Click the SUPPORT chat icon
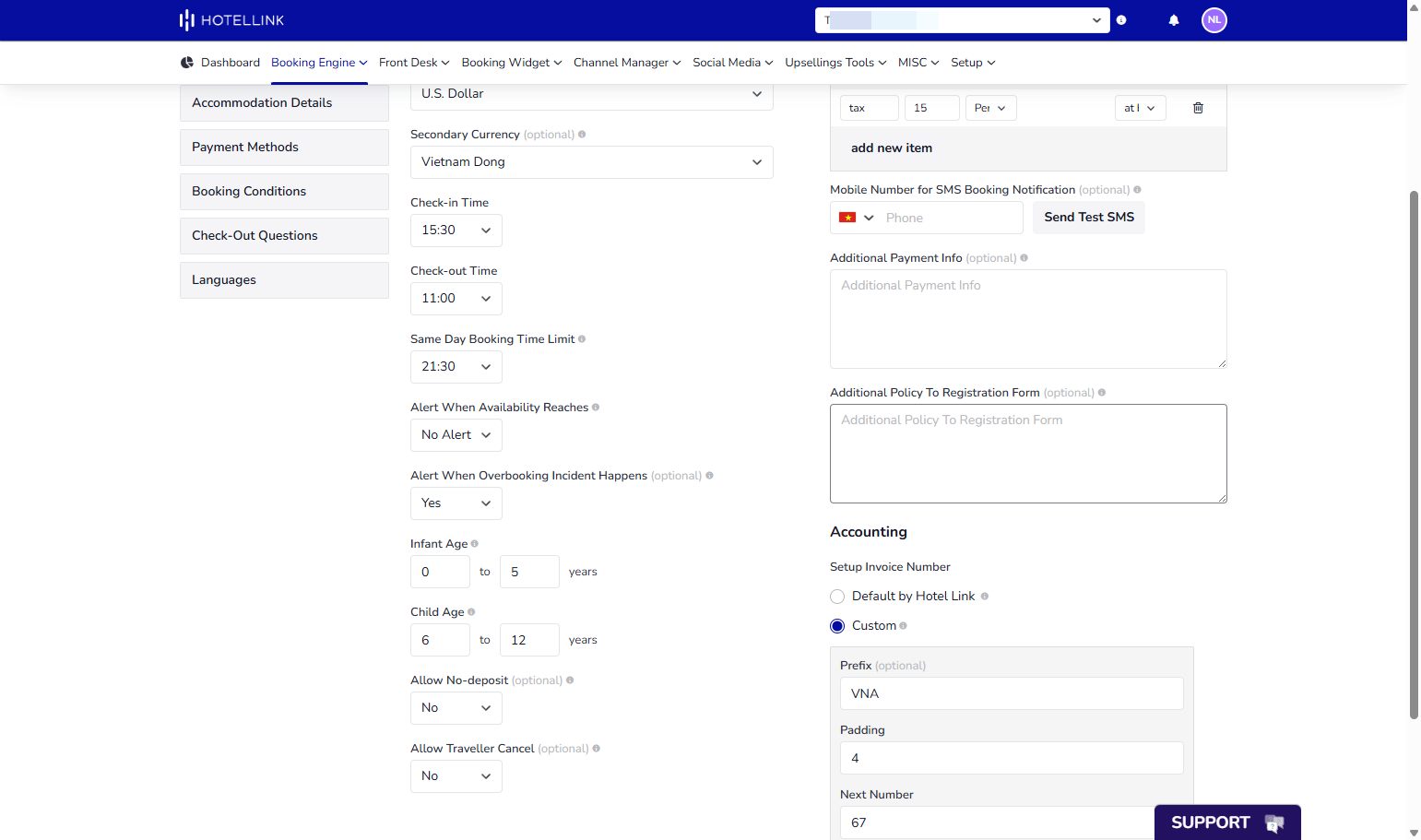 click(x=1274, y=822)
